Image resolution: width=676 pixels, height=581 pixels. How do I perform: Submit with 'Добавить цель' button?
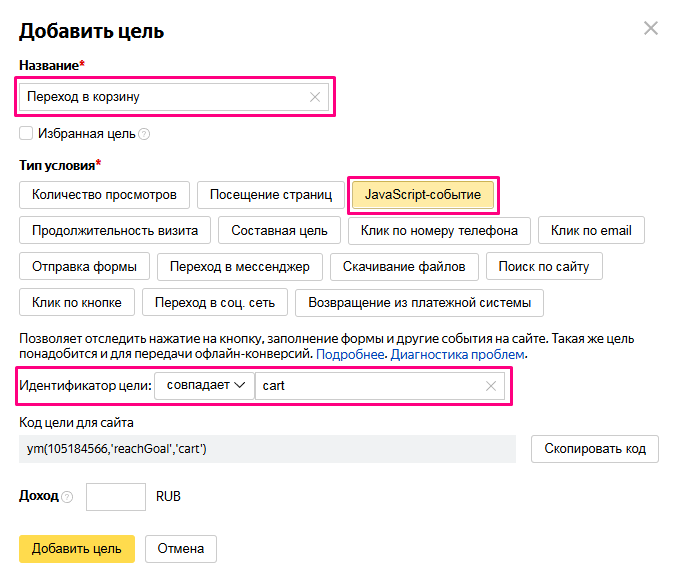click(76, 548)
